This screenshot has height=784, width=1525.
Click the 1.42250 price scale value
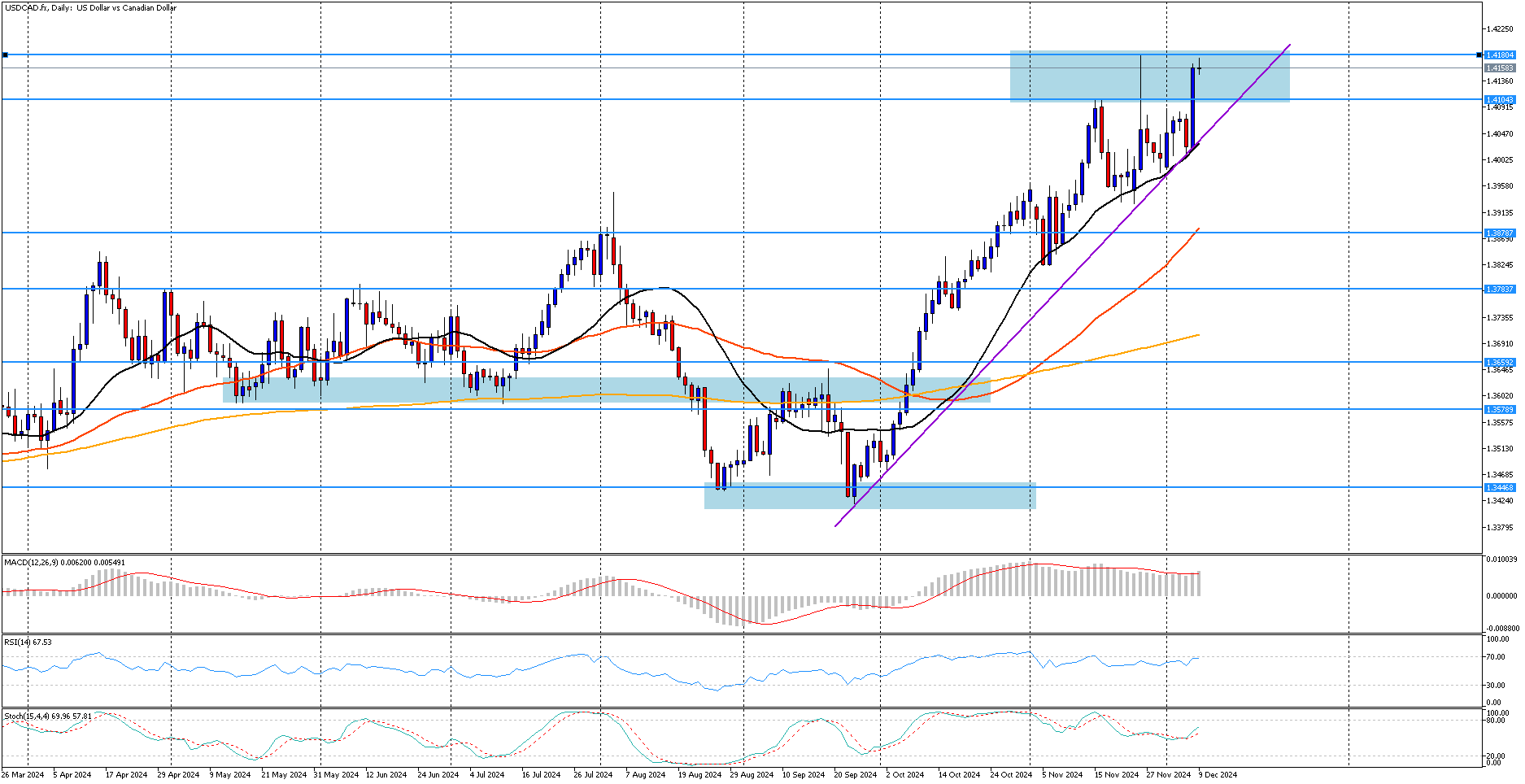pos(1499,28)
